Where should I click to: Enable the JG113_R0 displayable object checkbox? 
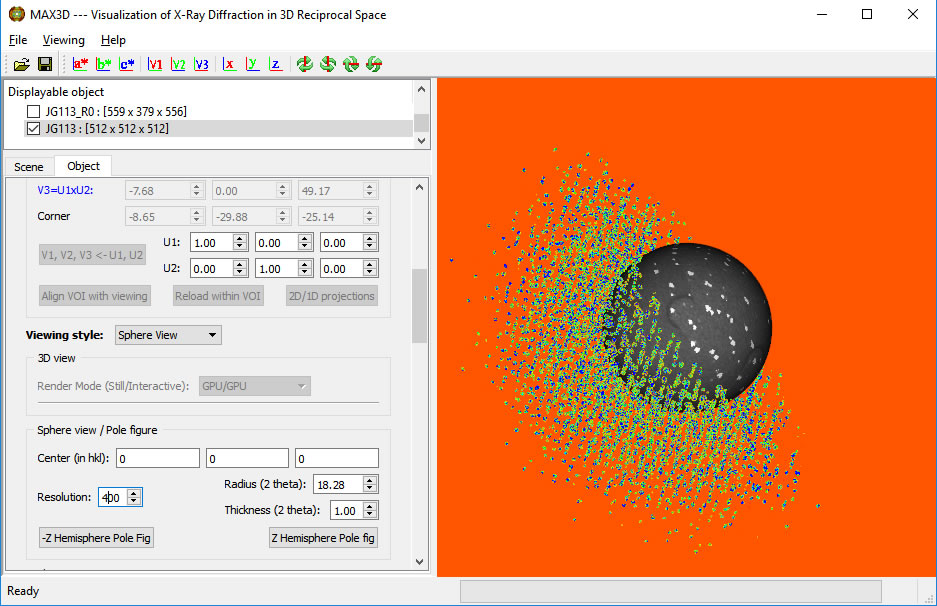(x=33, y=111)
